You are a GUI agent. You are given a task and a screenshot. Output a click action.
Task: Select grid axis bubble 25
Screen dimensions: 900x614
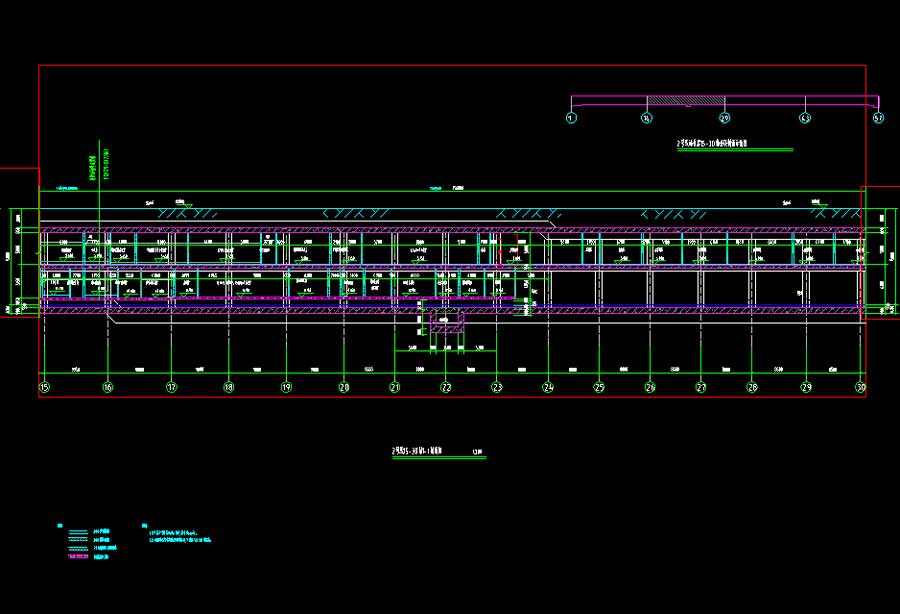coord(599,386)
